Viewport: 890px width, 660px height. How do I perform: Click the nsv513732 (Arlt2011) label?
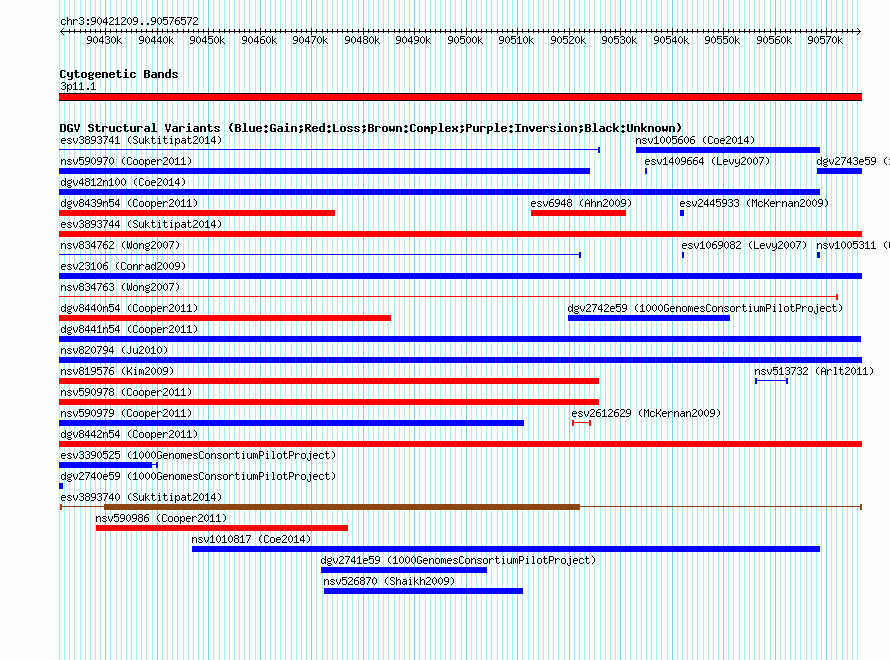pos(814,371)
